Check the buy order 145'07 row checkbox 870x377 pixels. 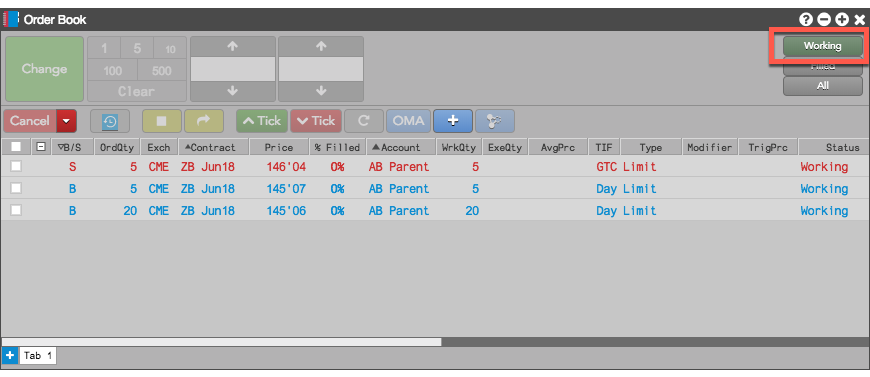click(x=16, y=188)
